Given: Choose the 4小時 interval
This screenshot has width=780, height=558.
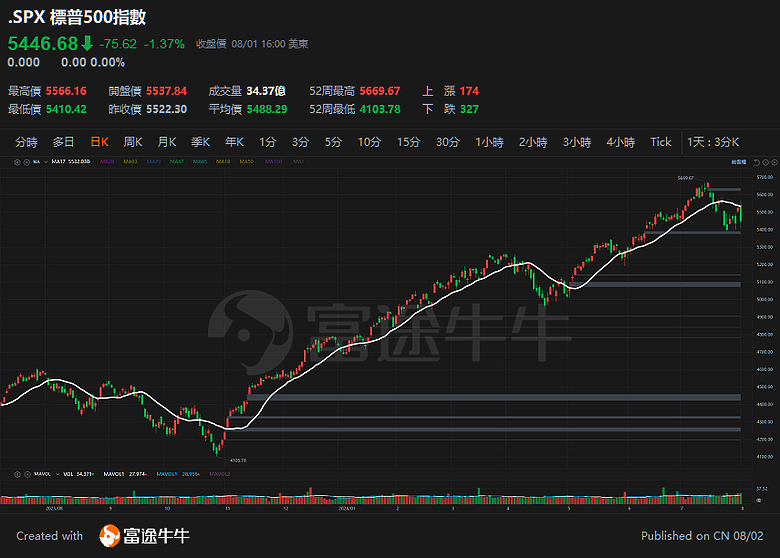Looking at the screenshot, I should [621, 142].
